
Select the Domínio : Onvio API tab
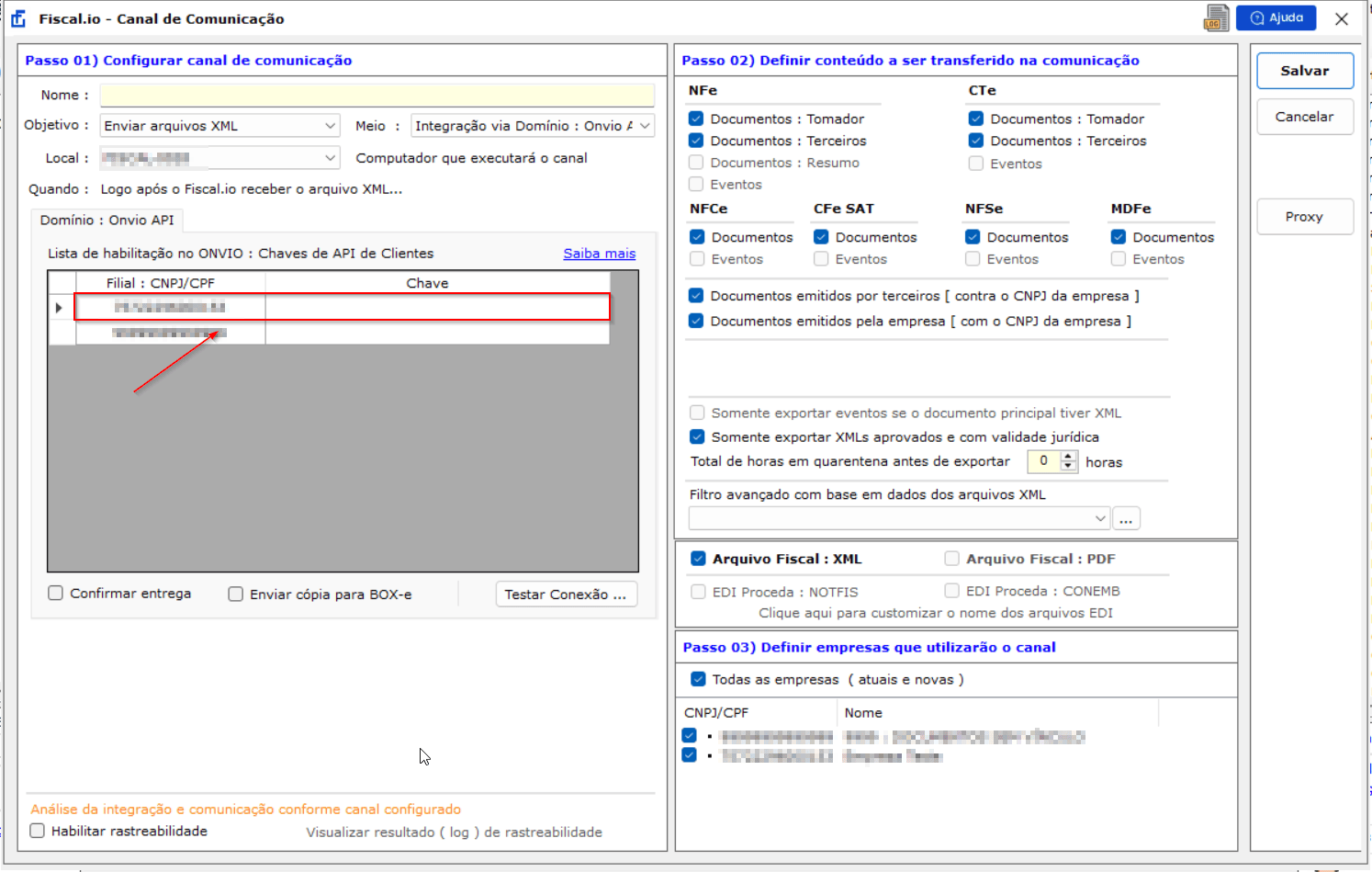[x=107, y=220]
